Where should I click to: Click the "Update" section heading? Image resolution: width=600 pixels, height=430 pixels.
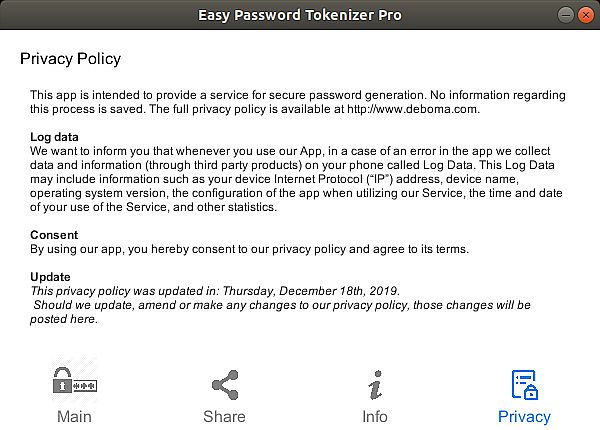pyautogui.click(x=51, y=277)
